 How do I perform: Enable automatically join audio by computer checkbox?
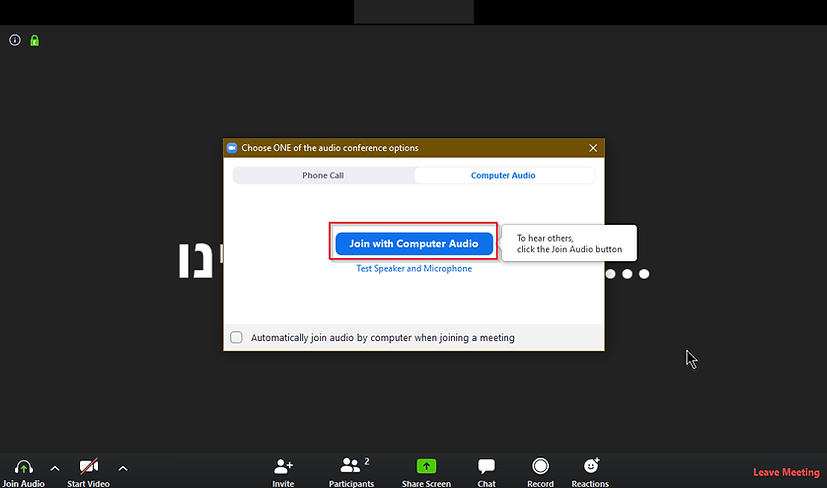[236, 337]
